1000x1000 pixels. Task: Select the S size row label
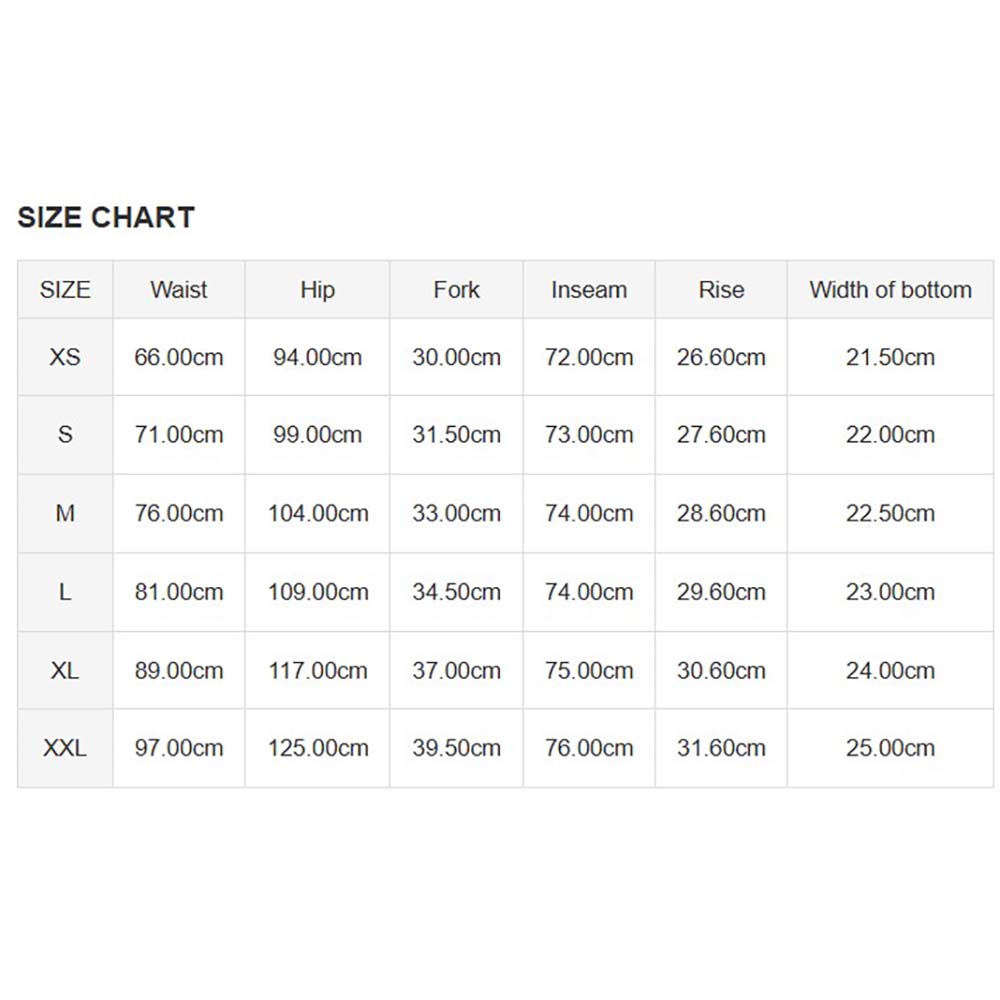click(65, 435)
